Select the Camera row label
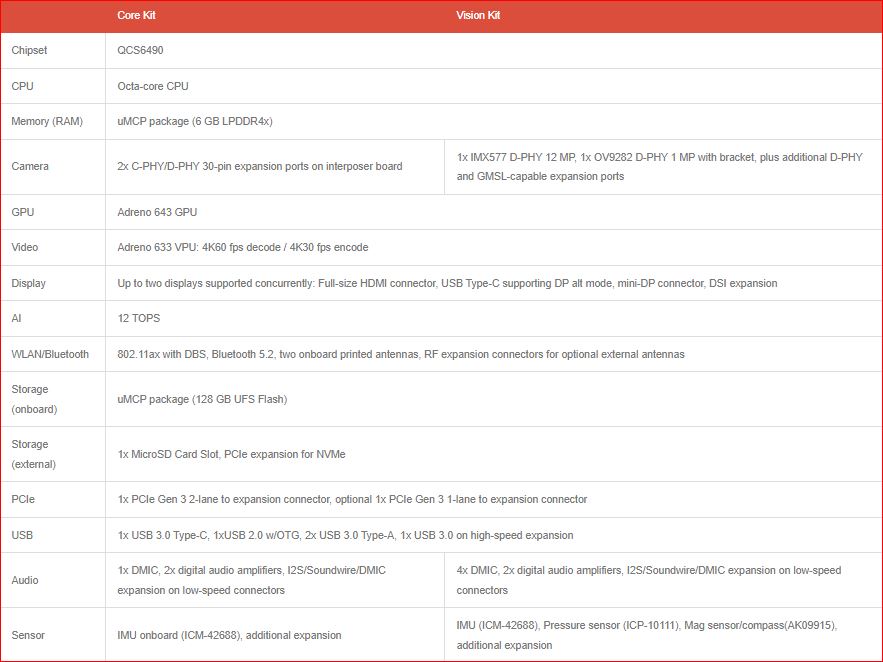Viewport: 883px width, 662px height. coord(30,166)
